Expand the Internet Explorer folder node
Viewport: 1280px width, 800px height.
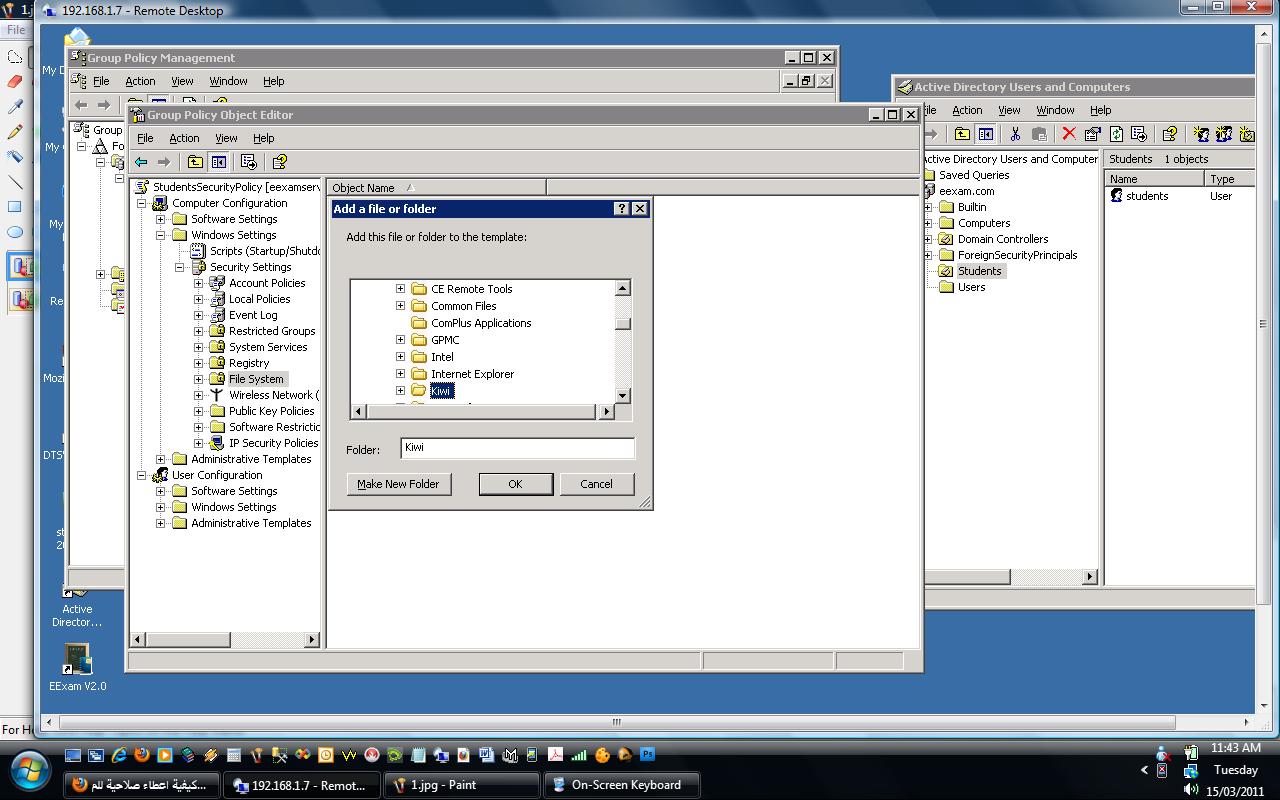point(400,373)
